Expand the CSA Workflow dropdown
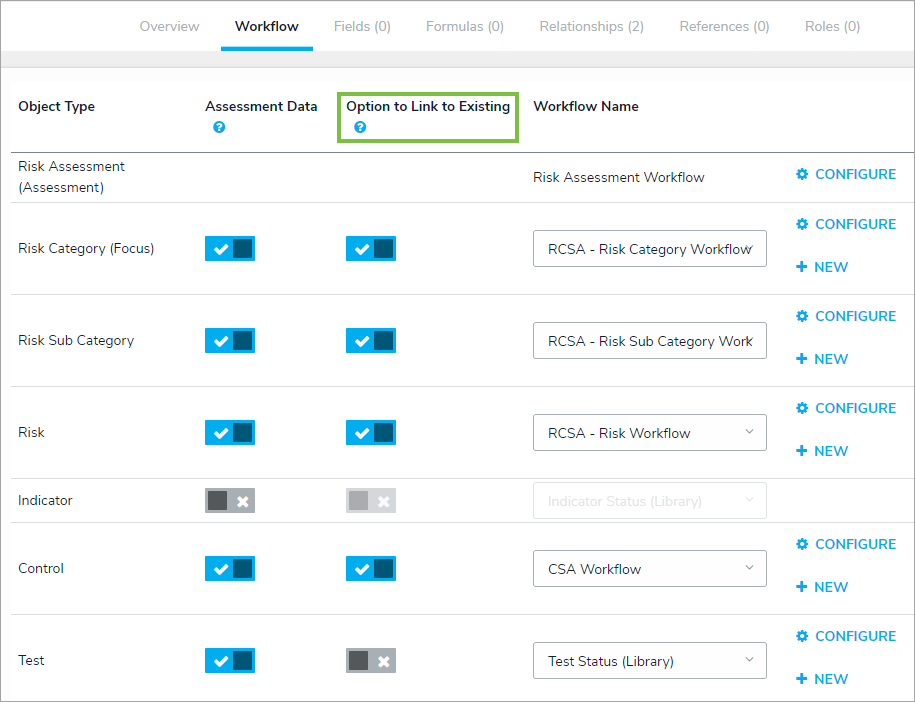This screenshot has width=915, height=702. click(x=650, y=569)
